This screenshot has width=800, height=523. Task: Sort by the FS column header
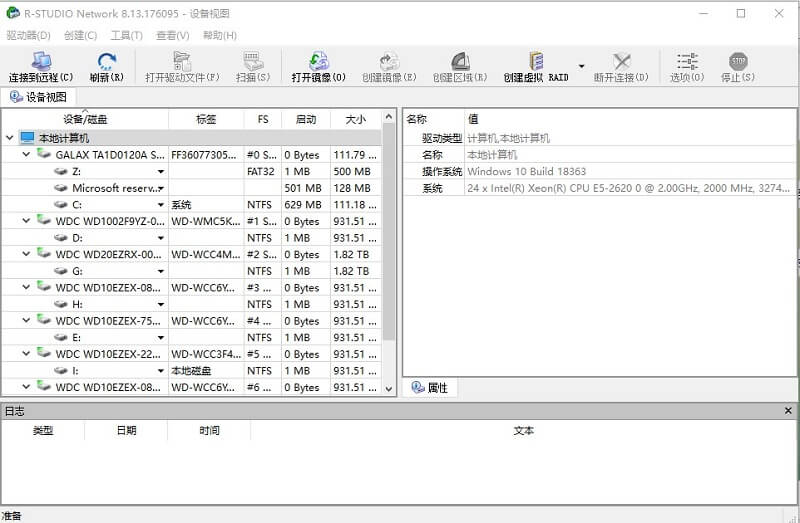[263, 119]
